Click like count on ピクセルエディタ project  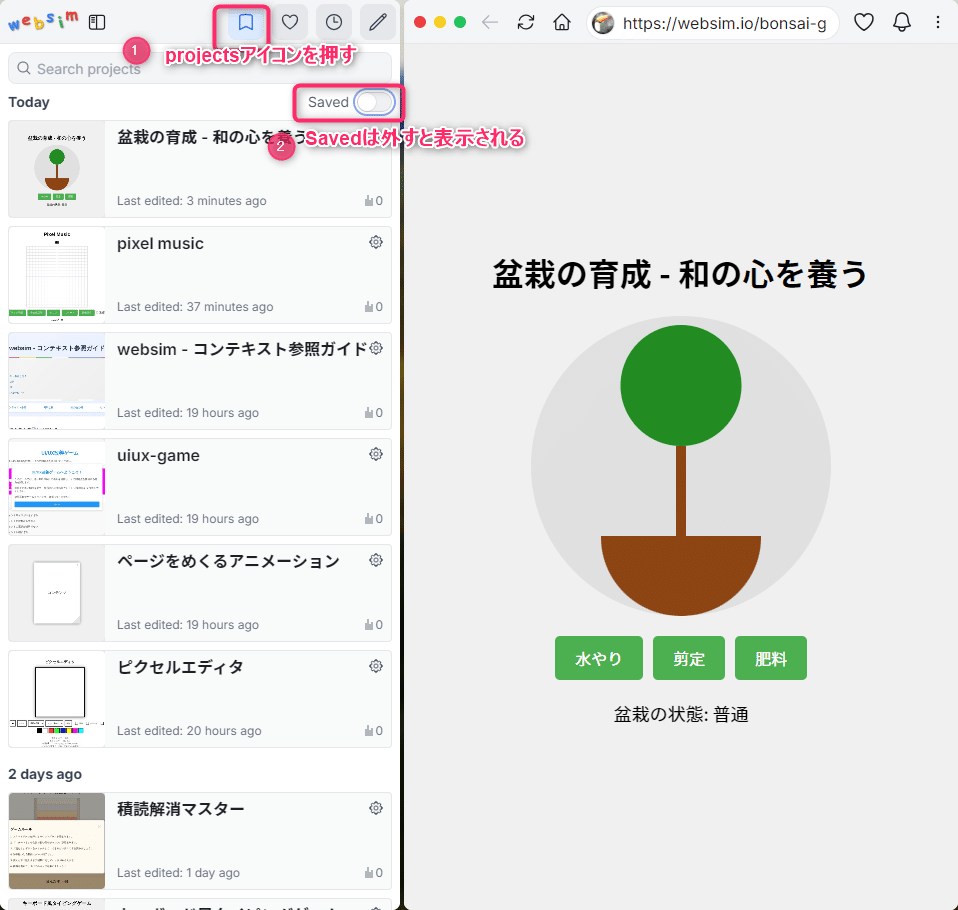pyautogui.click(x=373, y=731)
